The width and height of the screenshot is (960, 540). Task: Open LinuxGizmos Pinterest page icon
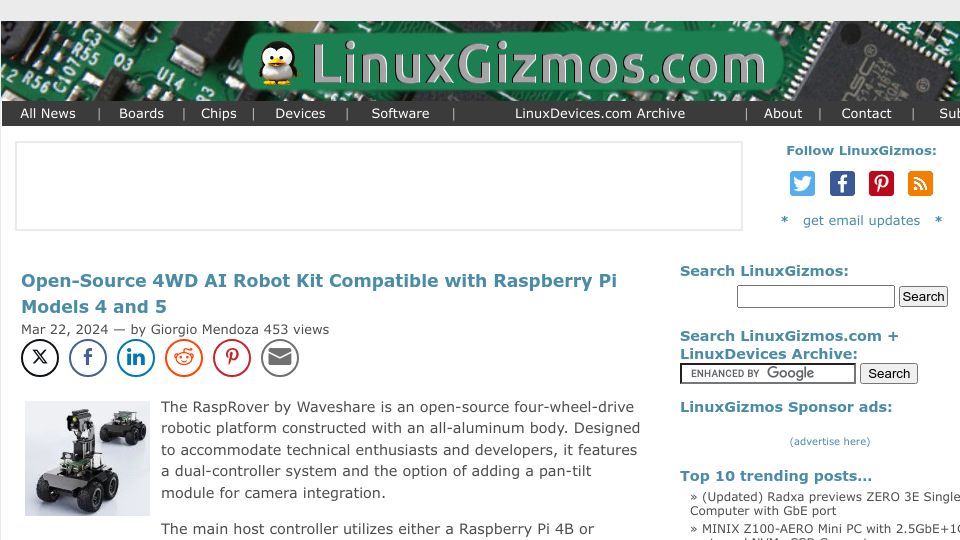[x=881, y=184]
